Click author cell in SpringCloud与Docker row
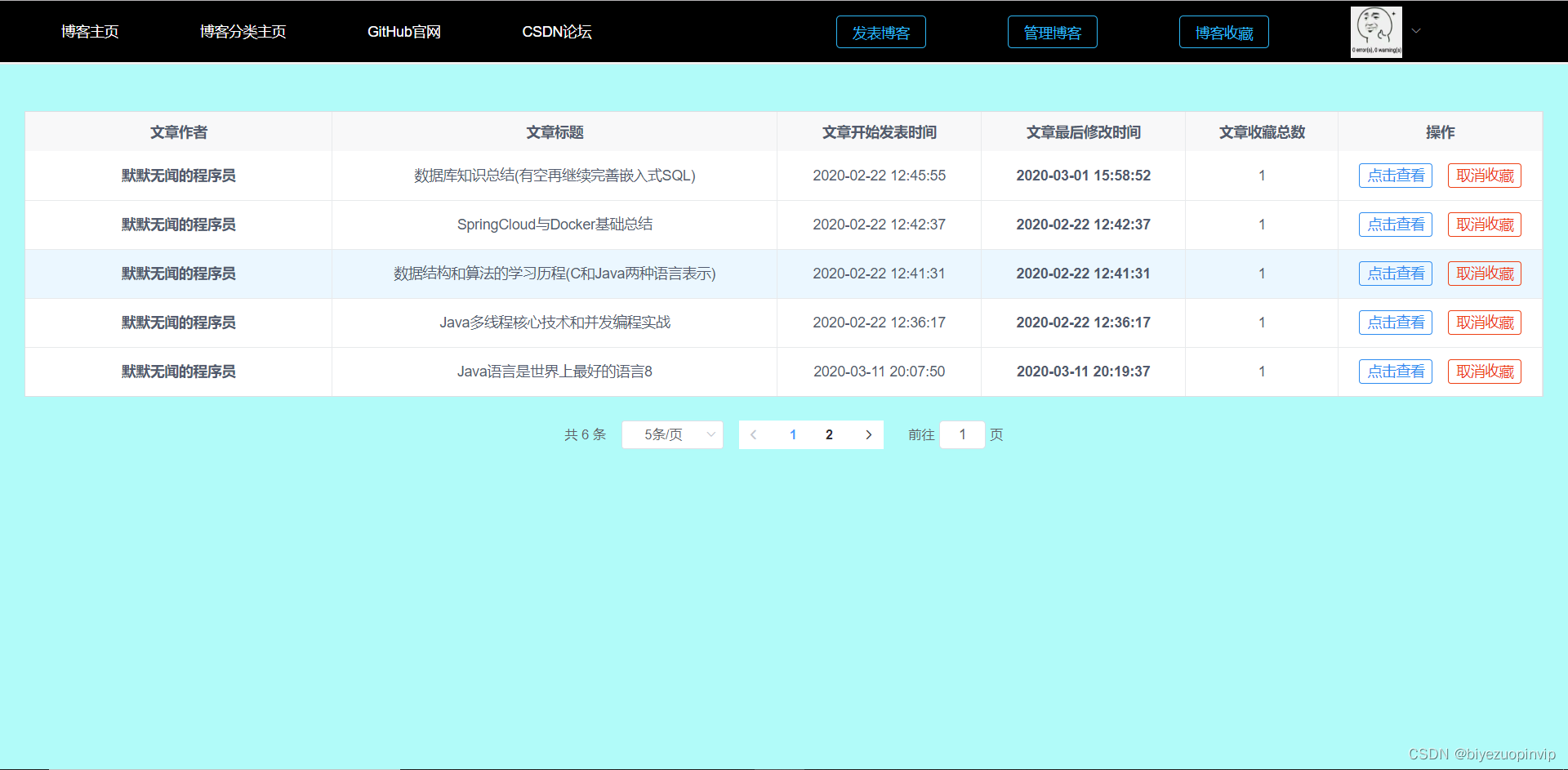This screenshot has height=770, width=1568. point(179,225)
